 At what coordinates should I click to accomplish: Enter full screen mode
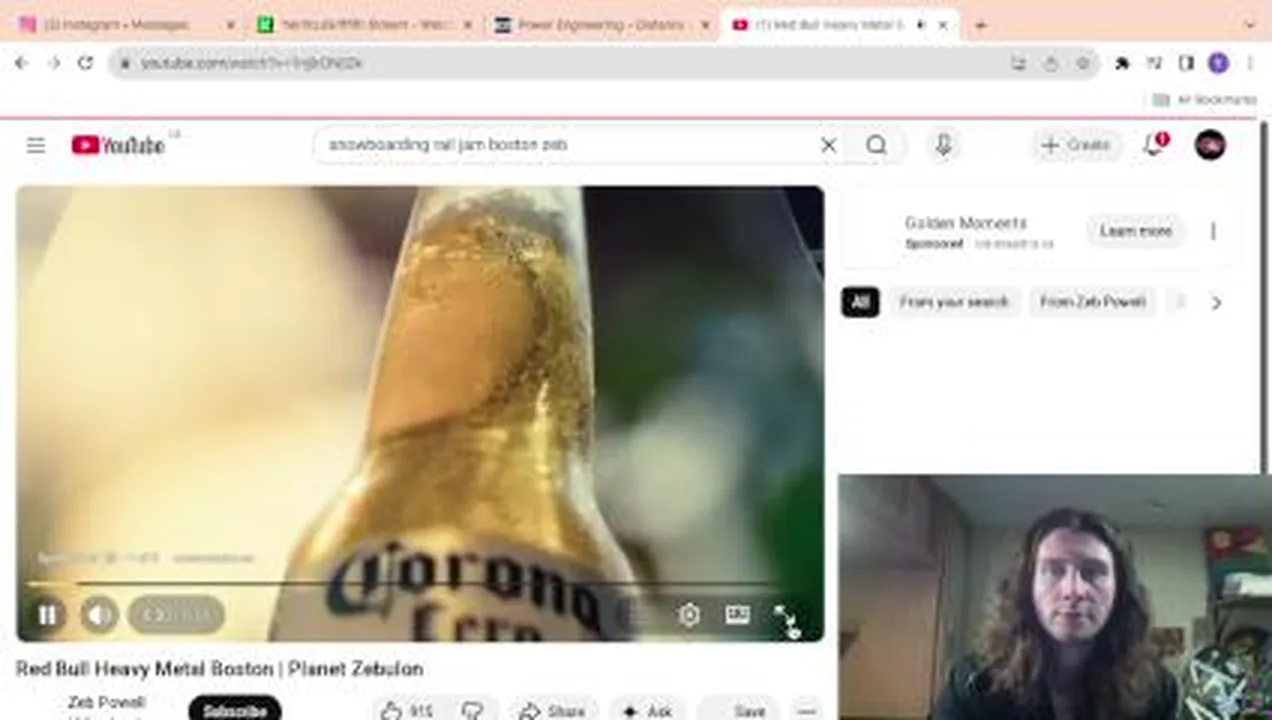pyautogui.click(x=787, y=615)
